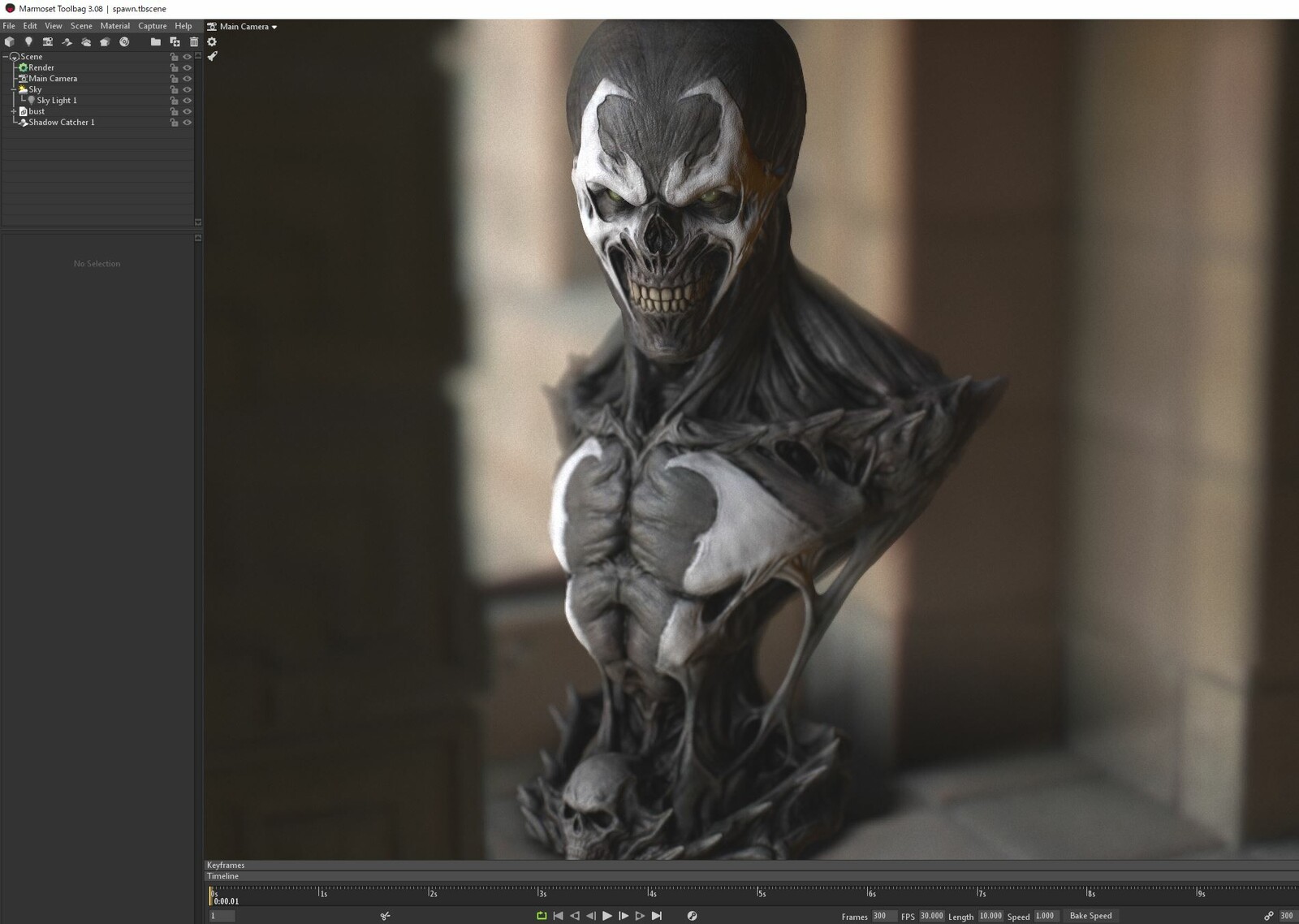Open viewport settings gear icon
Image resolution: width=1299 pixels, height=924 pixels.
[x=212, y=41]
